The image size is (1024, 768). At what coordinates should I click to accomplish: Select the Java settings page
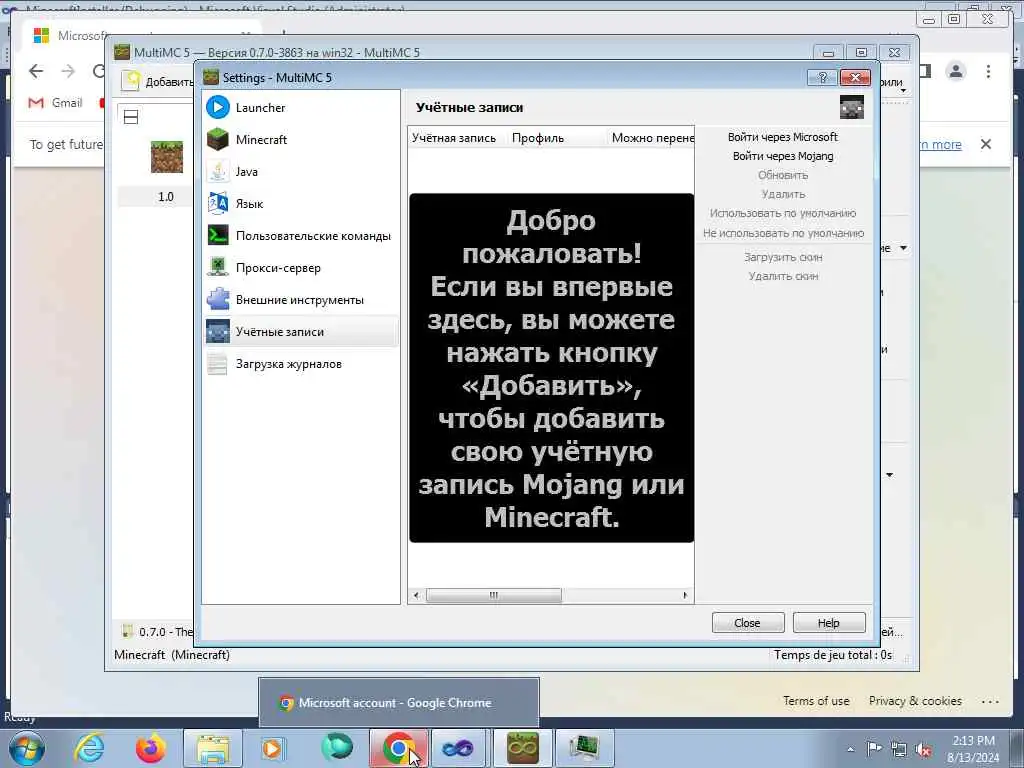tap(300, 171)
